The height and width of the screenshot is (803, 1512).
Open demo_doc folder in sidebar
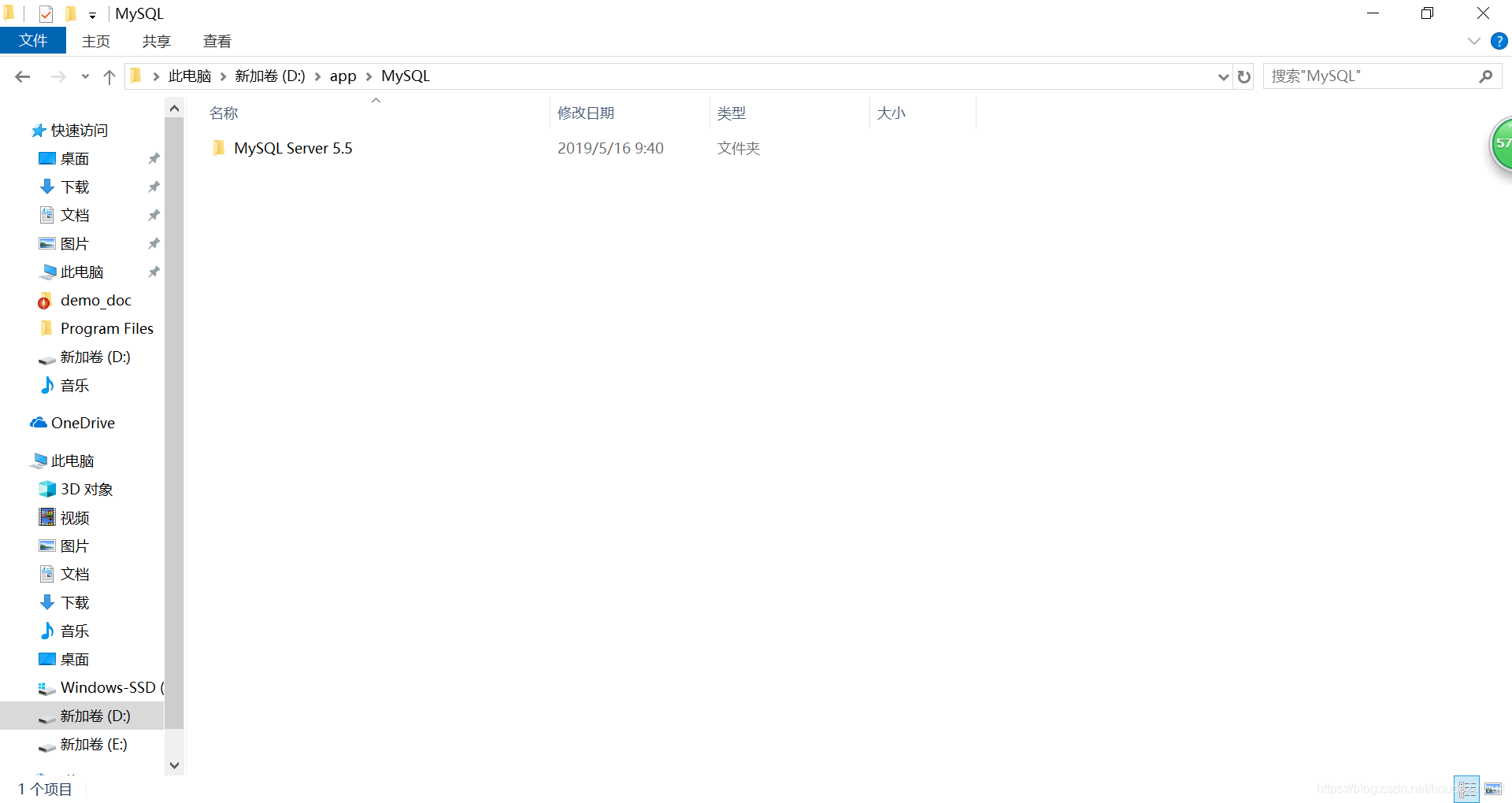(95, 301)
